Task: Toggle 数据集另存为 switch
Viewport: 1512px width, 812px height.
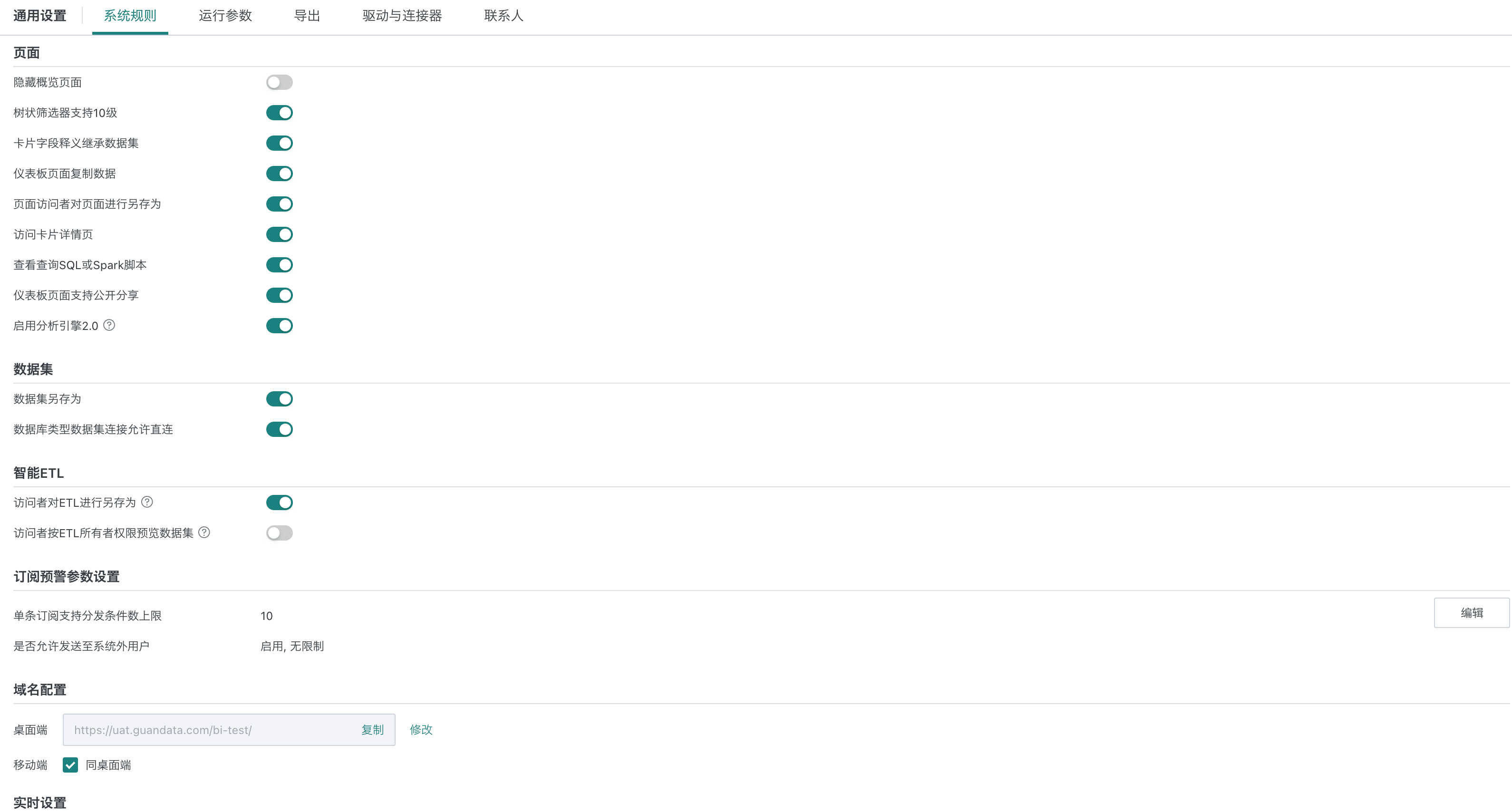Action: (280, 399)
